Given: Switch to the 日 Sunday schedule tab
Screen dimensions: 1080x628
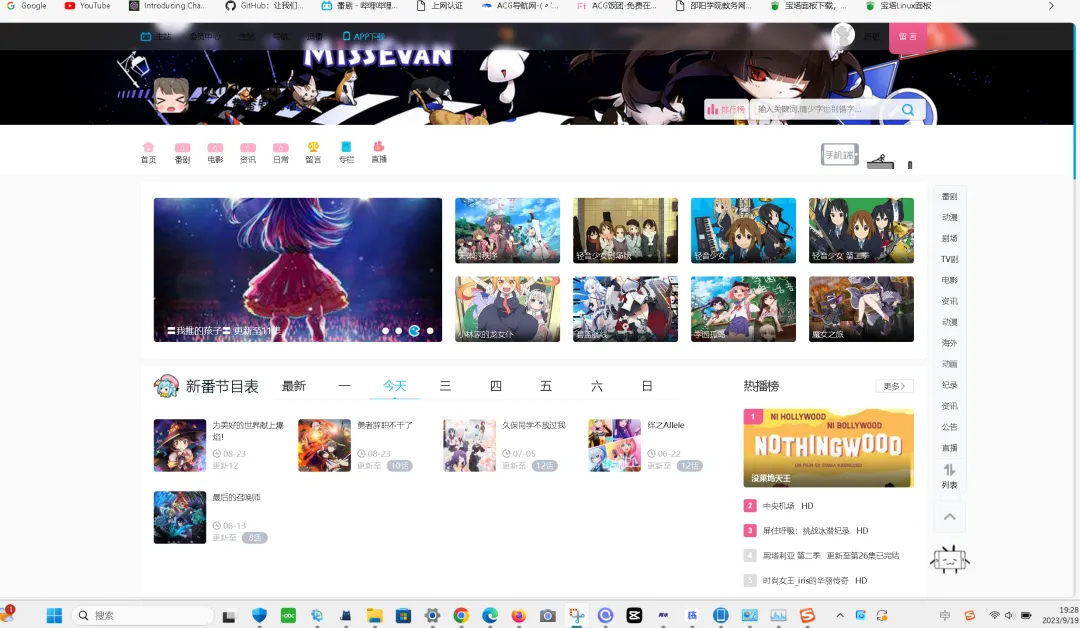Looking at the screenshot, I should (647, 386).
